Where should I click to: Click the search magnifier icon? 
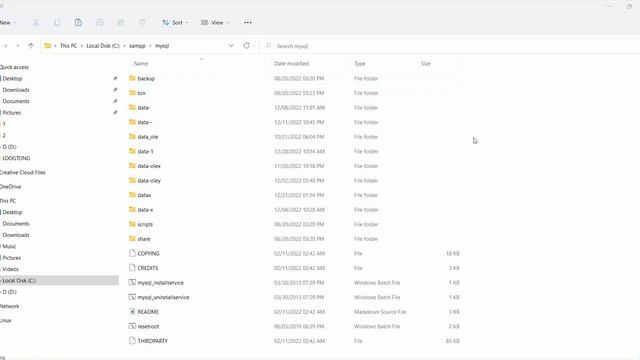point(268,46)
